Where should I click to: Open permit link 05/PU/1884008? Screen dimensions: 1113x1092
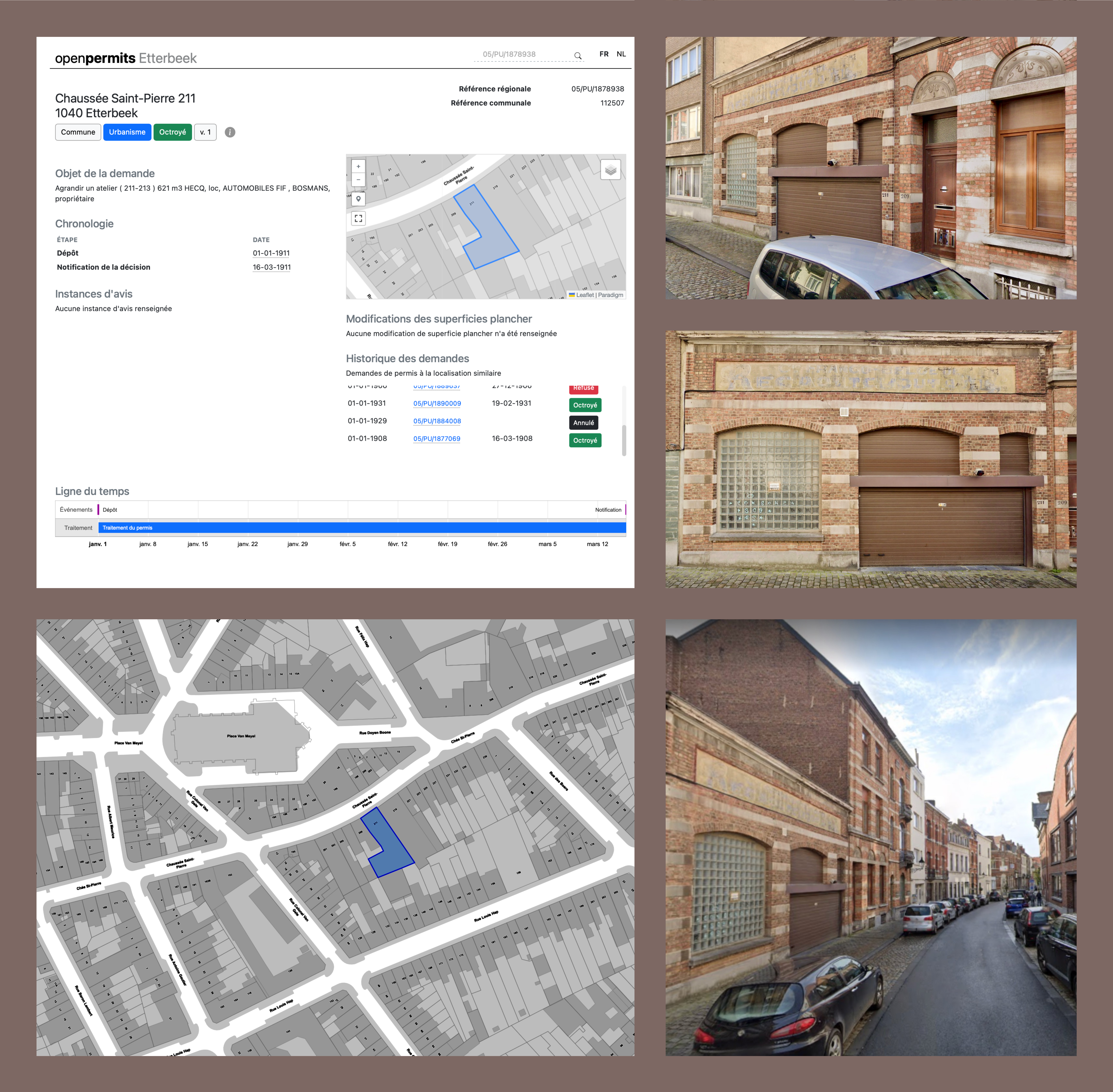pos(437,421)
